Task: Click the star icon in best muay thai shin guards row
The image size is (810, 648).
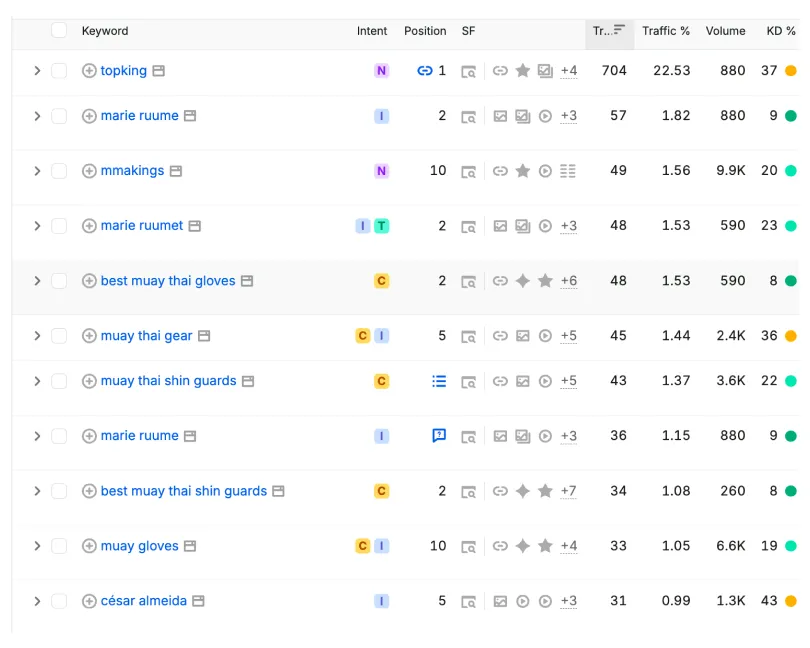Action: coord(545,490)
